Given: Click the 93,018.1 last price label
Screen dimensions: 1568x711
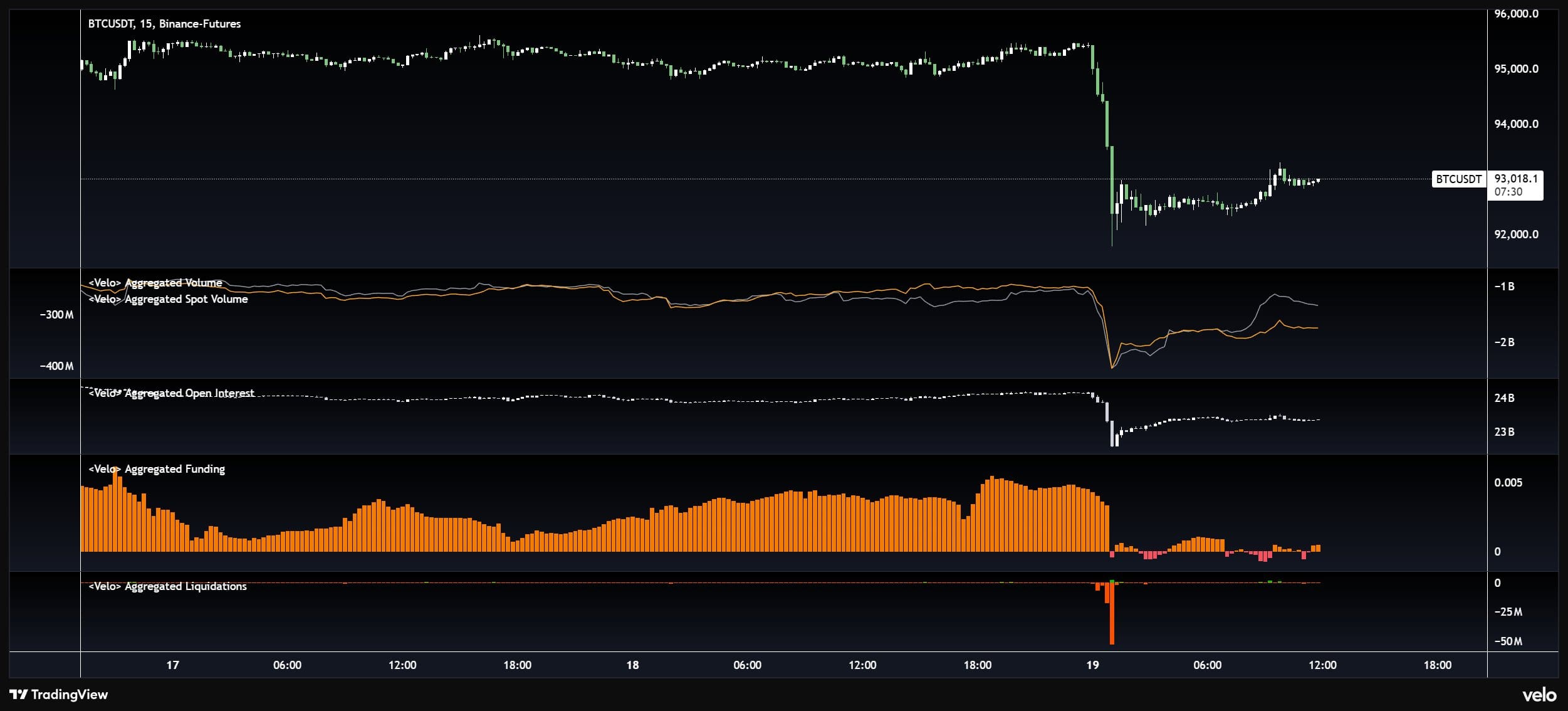Looking at the screenshot, I should pos(1515,179).
